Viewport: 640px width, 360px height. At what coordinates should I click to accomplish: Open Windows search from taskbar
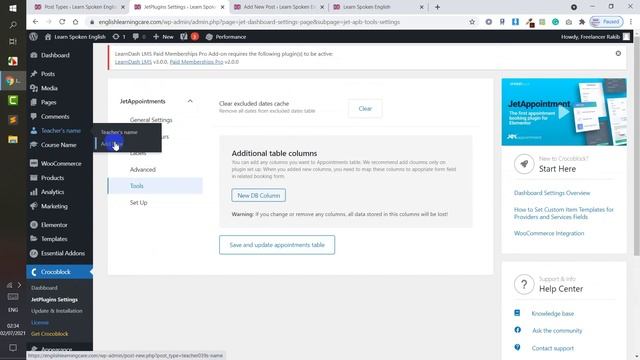13,25
